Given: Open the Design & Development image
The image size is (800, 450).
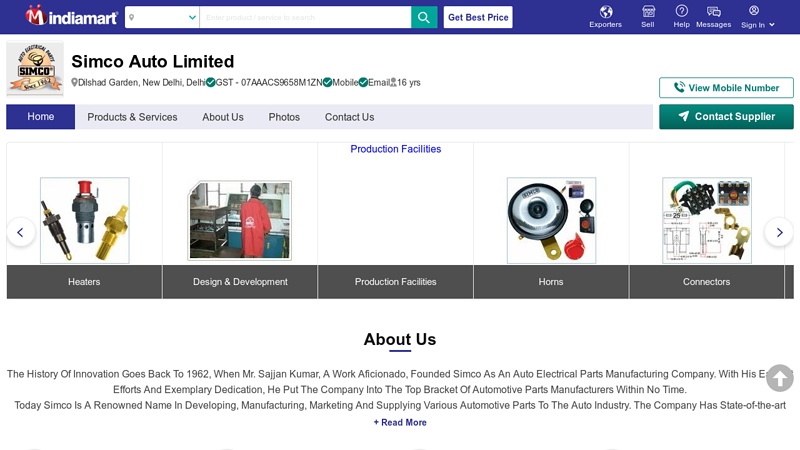Looking at the screenshot, I should 240,220.
